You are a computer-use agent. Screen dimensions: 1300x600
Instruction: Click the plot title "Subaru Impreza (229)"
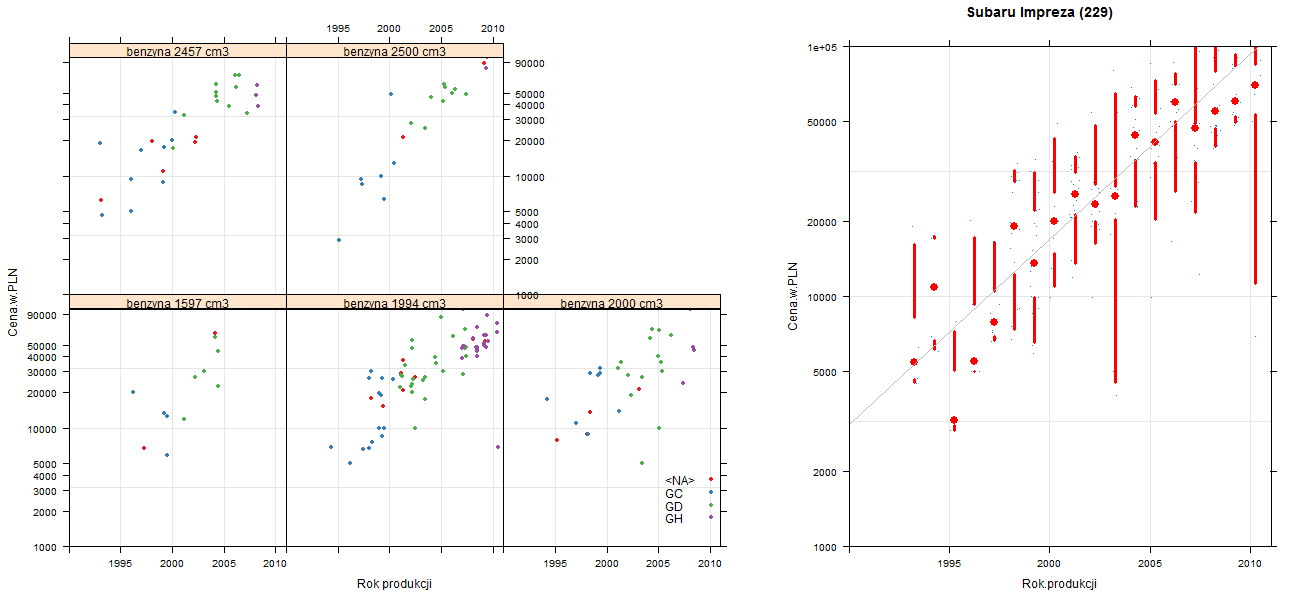click(1040, 13)
